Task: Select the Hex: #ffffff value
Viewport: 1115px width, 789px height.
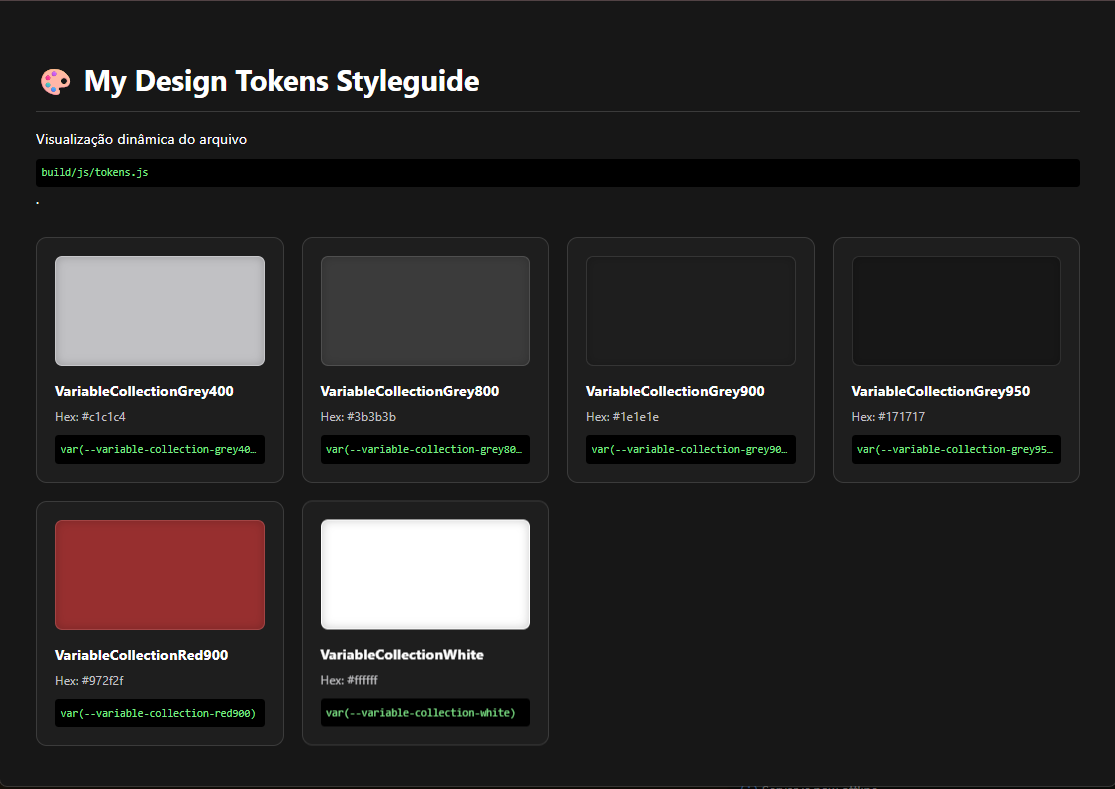Action: coord(349,680)
